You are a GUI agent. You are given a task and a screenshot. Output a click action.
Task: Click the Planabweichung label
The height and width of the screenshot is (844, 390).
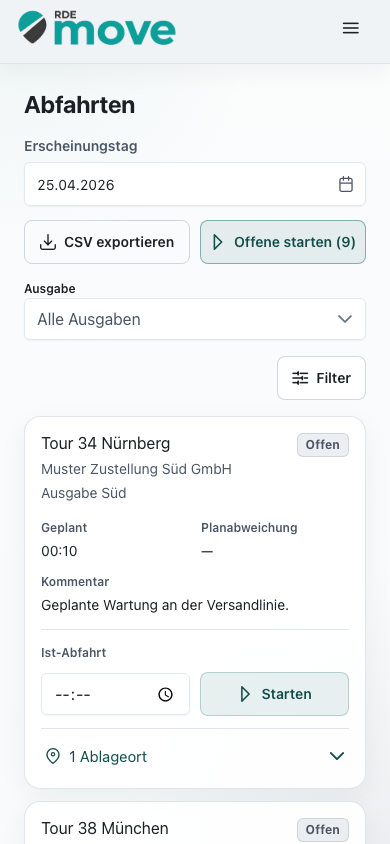pos(249,528)
